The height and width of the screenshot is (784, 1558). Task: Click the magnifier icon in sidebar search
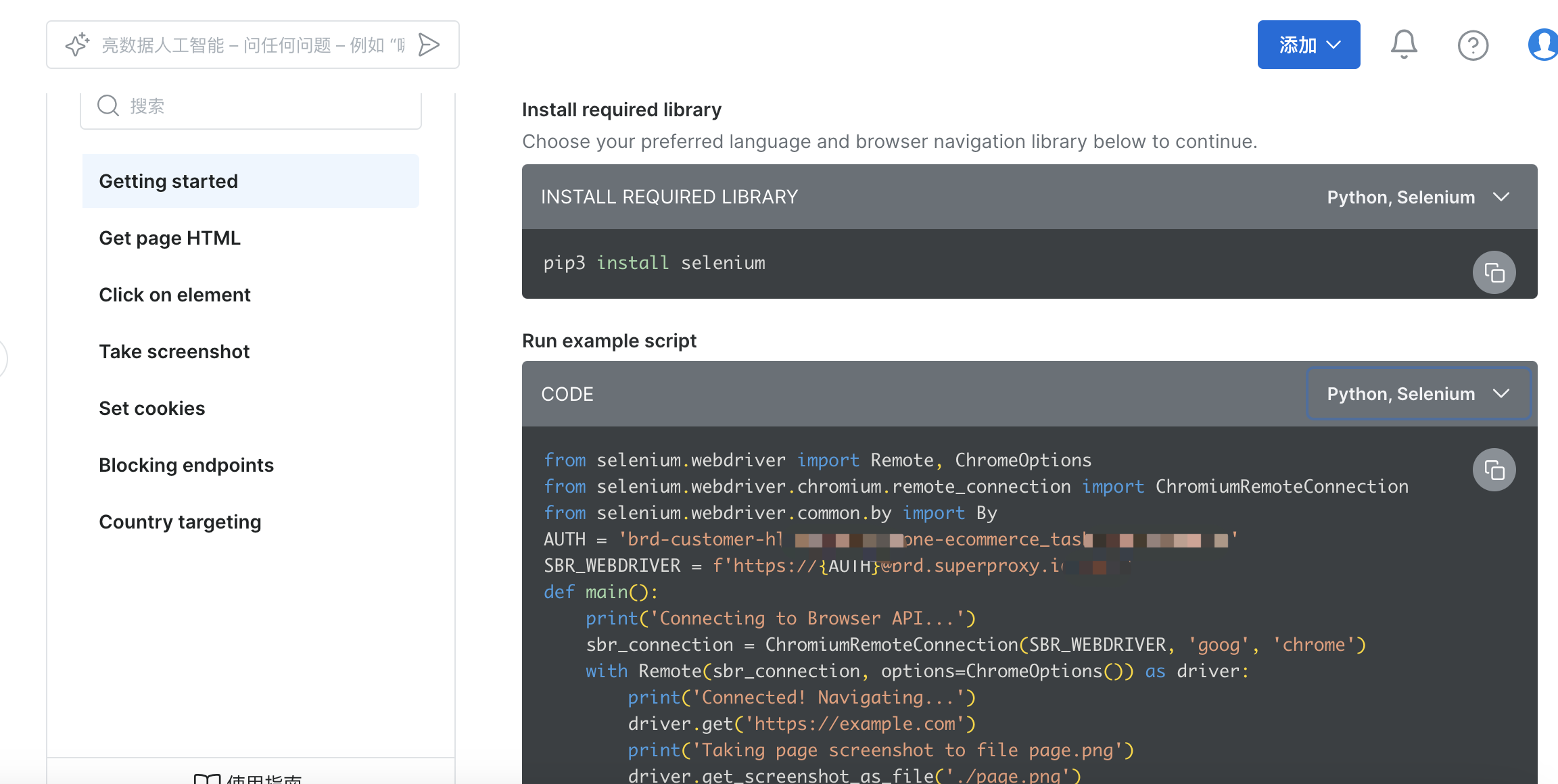pyautogui.click(x=108, y=105)
